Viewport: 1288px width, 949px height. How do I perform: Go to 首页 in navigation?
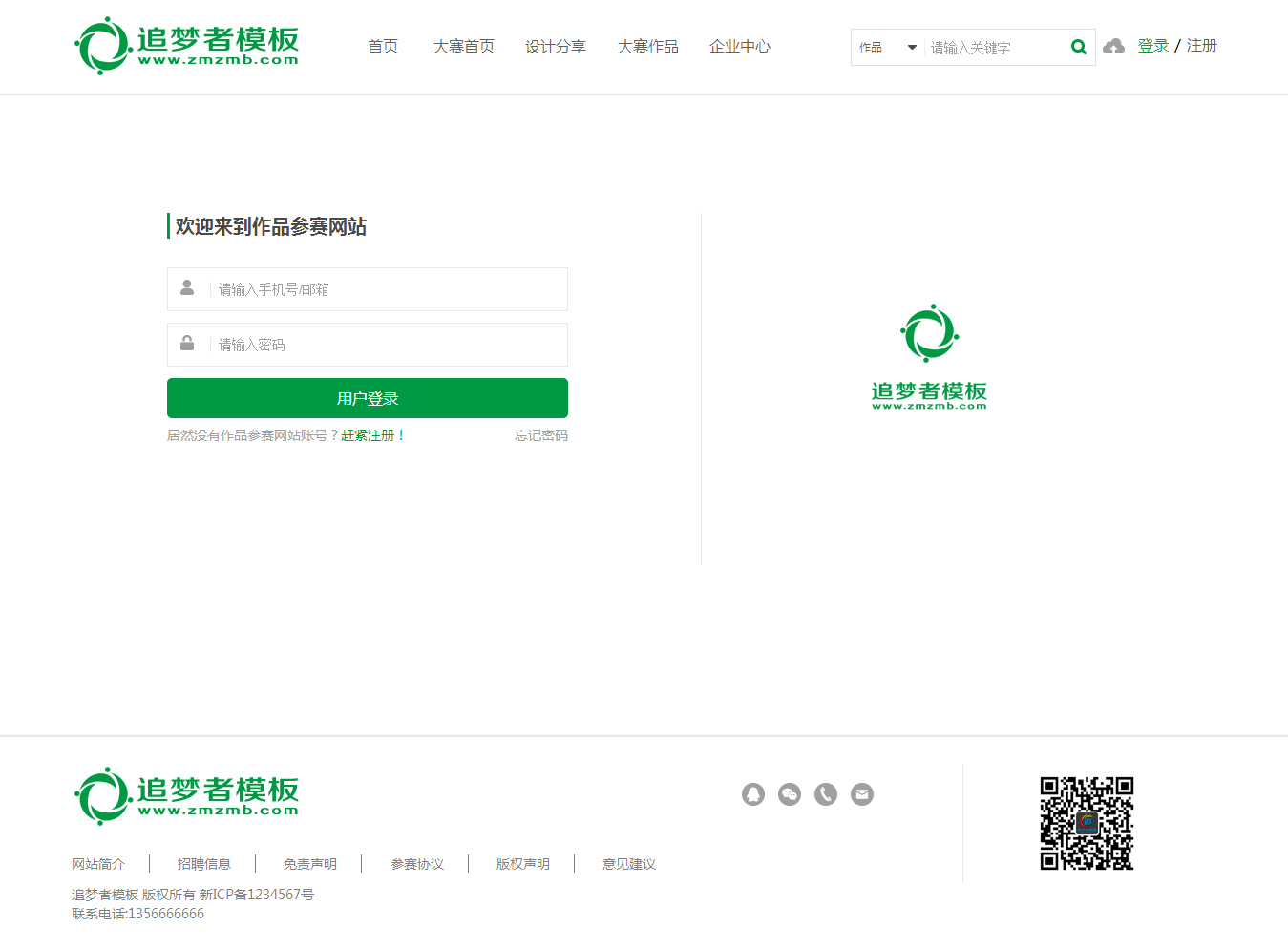click(x=383, y=47)
